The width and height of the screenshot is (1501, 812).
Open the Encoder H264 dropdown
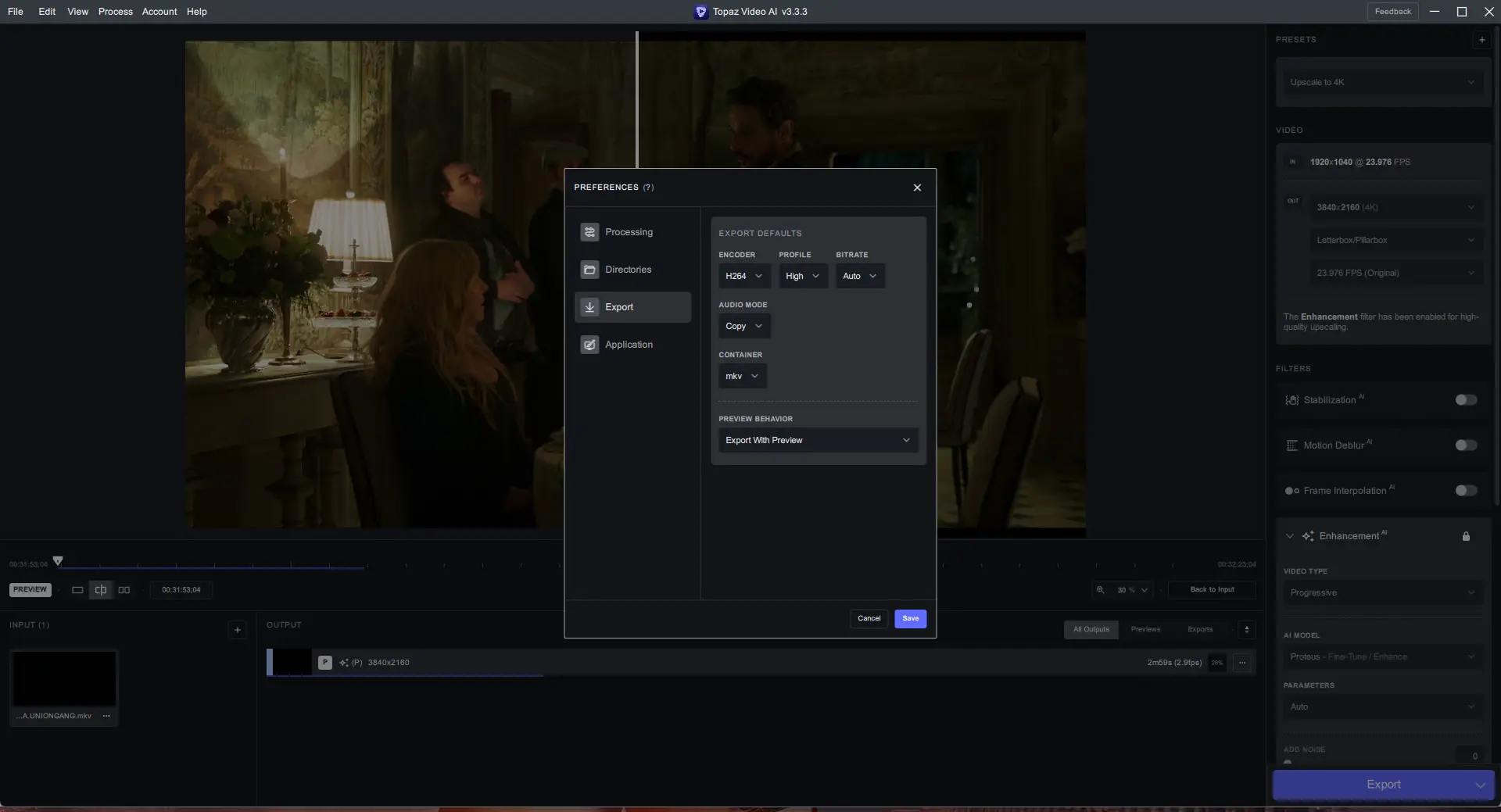744,276
